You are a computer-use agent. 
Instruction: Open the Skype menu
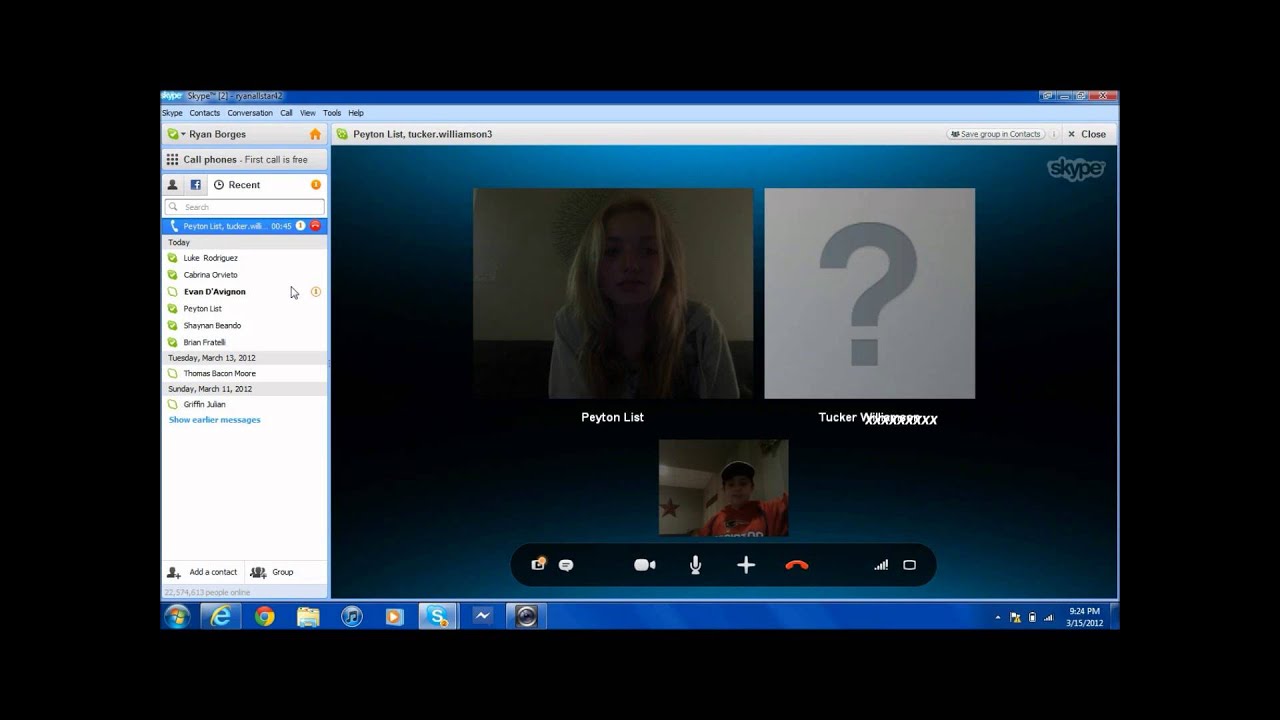coord(172,113)
